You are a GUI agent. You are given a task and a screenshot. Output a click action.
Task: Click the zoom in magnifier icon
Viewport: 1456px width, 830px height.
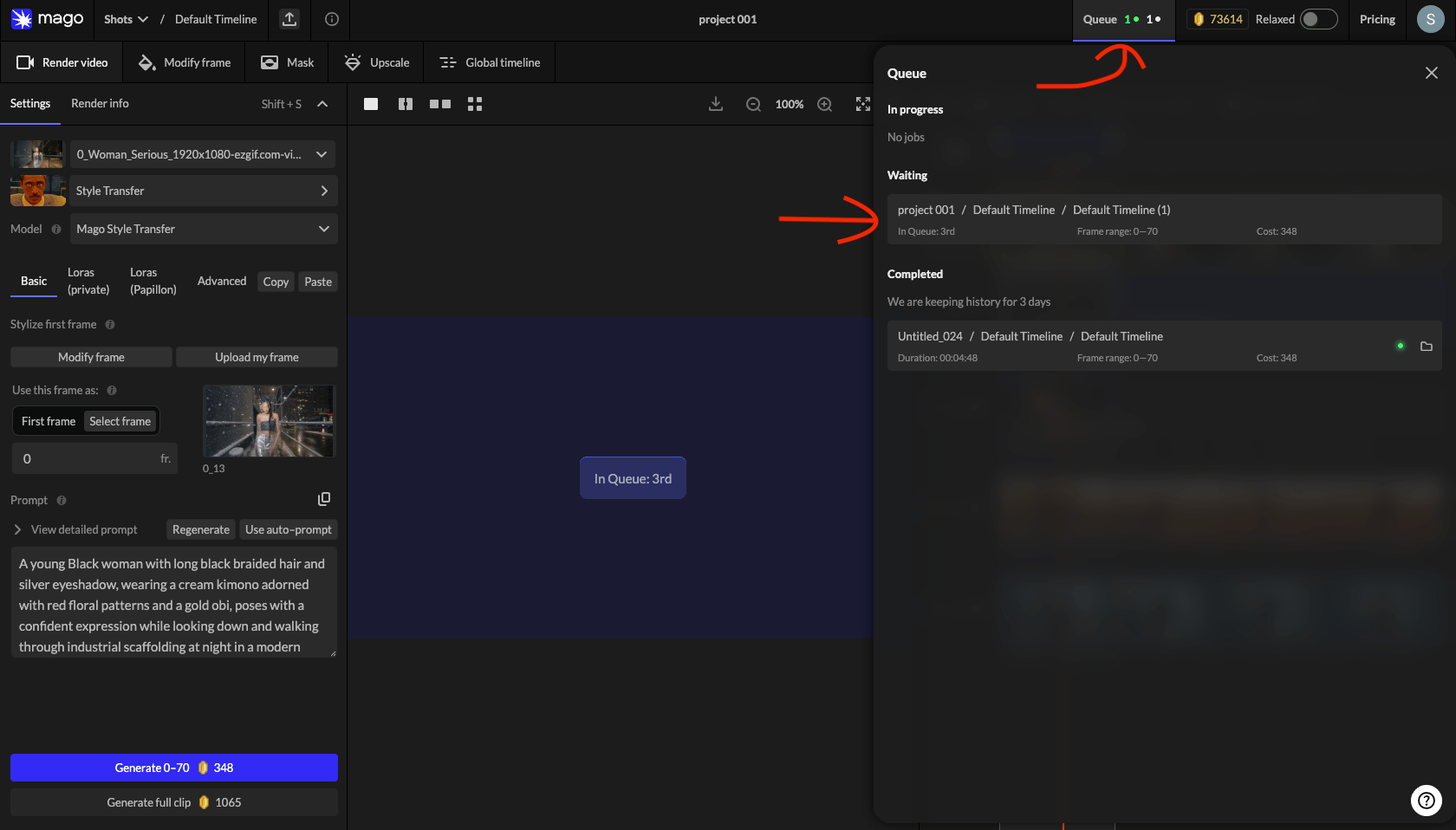(x=825, y=104)
